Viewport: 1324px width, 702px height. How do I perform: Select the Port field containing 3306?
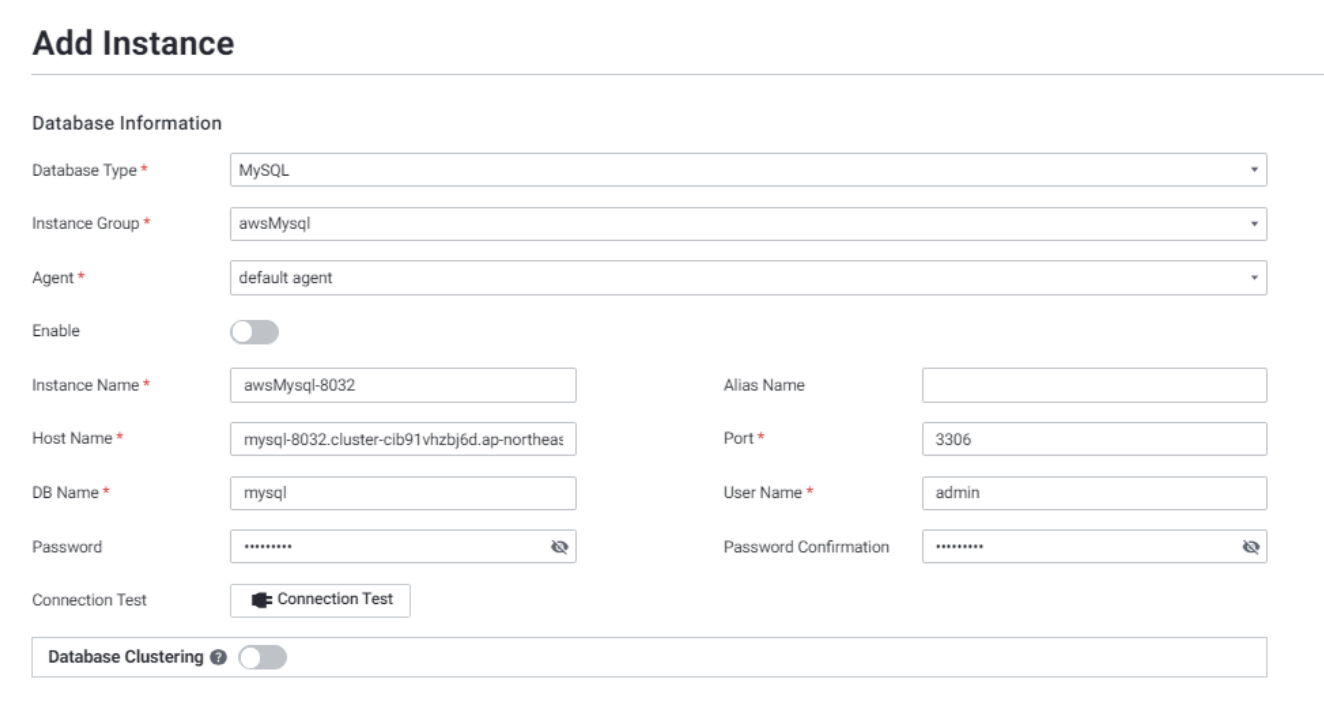pyautogui.click(x=1094, y=439)
